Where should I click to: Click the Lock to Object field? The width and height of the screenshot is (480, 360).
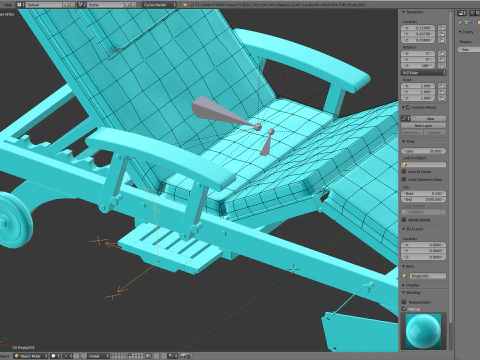423,165
